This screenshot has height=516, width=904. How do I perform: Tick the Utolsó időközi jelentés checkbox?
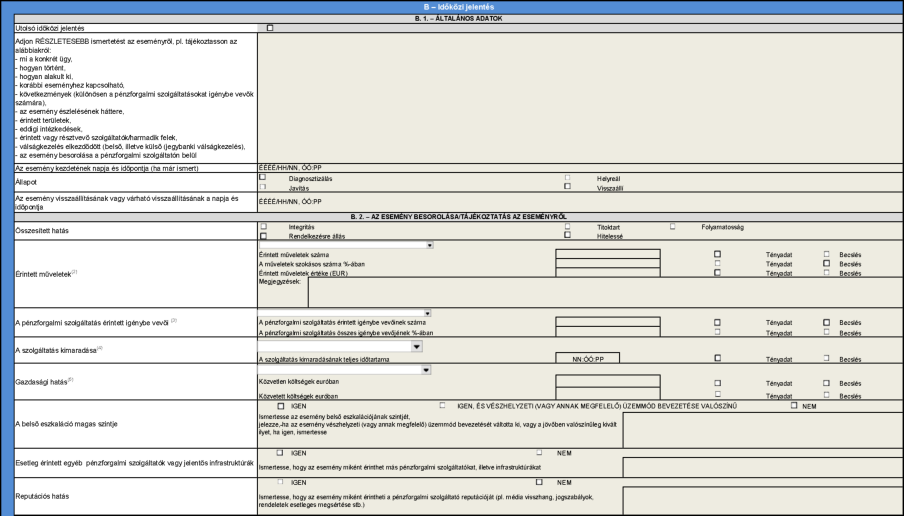[x=270, y=28]
